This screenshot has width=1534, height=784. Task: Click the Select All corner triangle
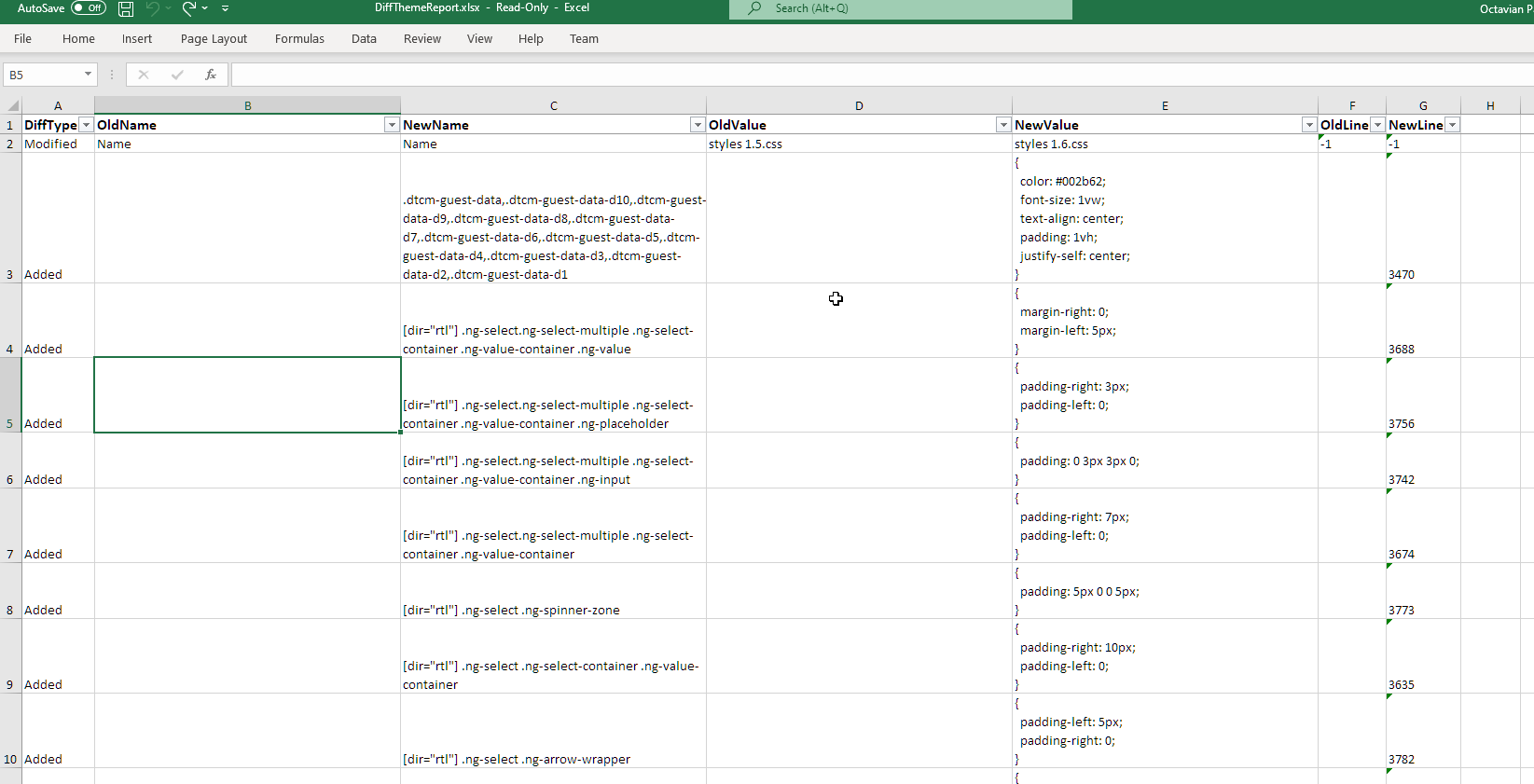12,106
